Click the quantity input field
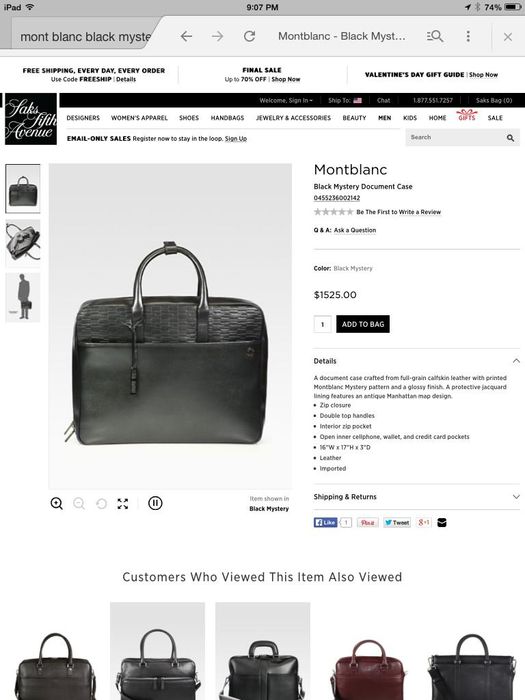This screenshot has width=525, height=700. (322, 324)
